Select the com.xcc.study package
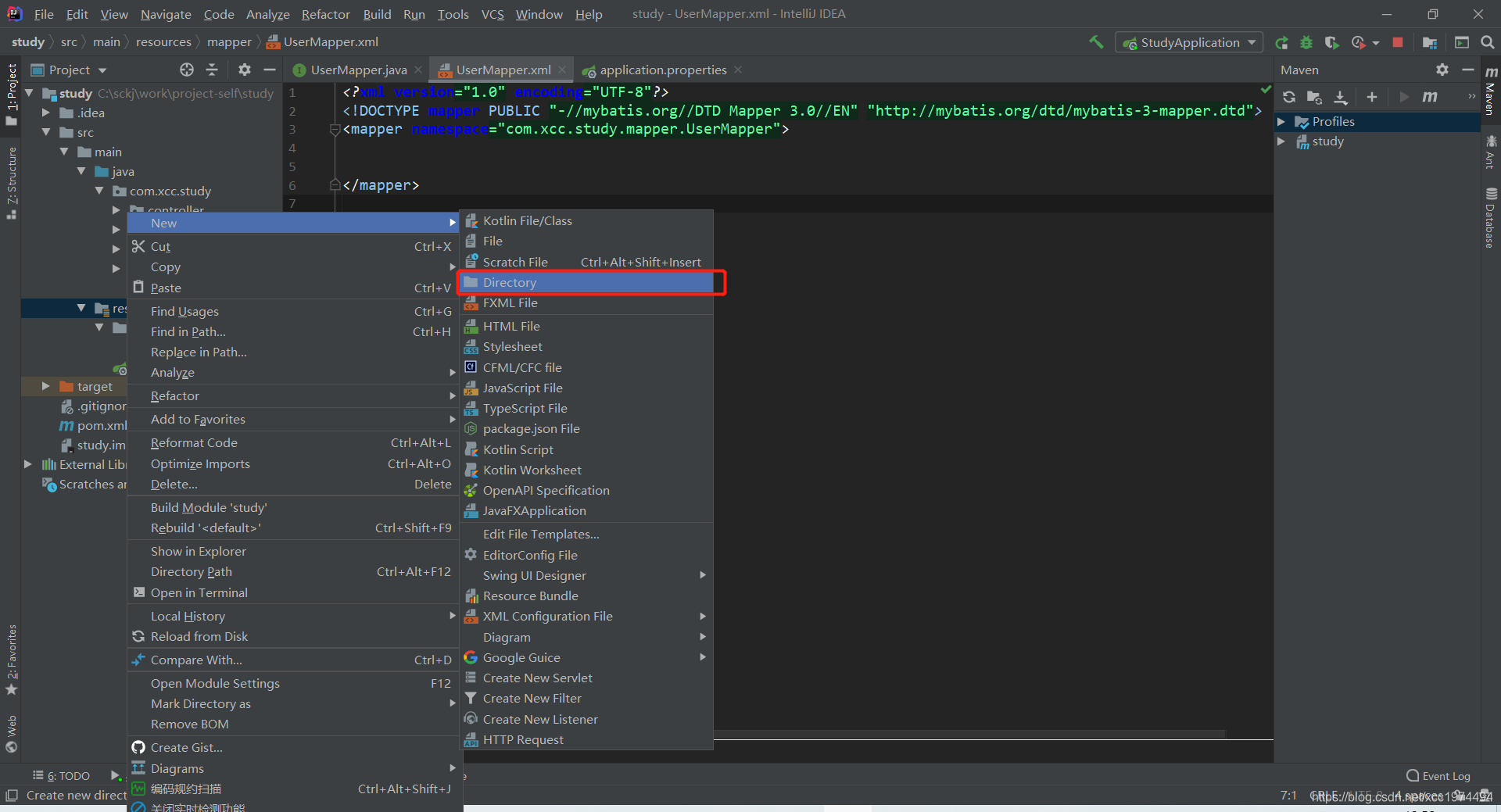 [x=170, y=191]
